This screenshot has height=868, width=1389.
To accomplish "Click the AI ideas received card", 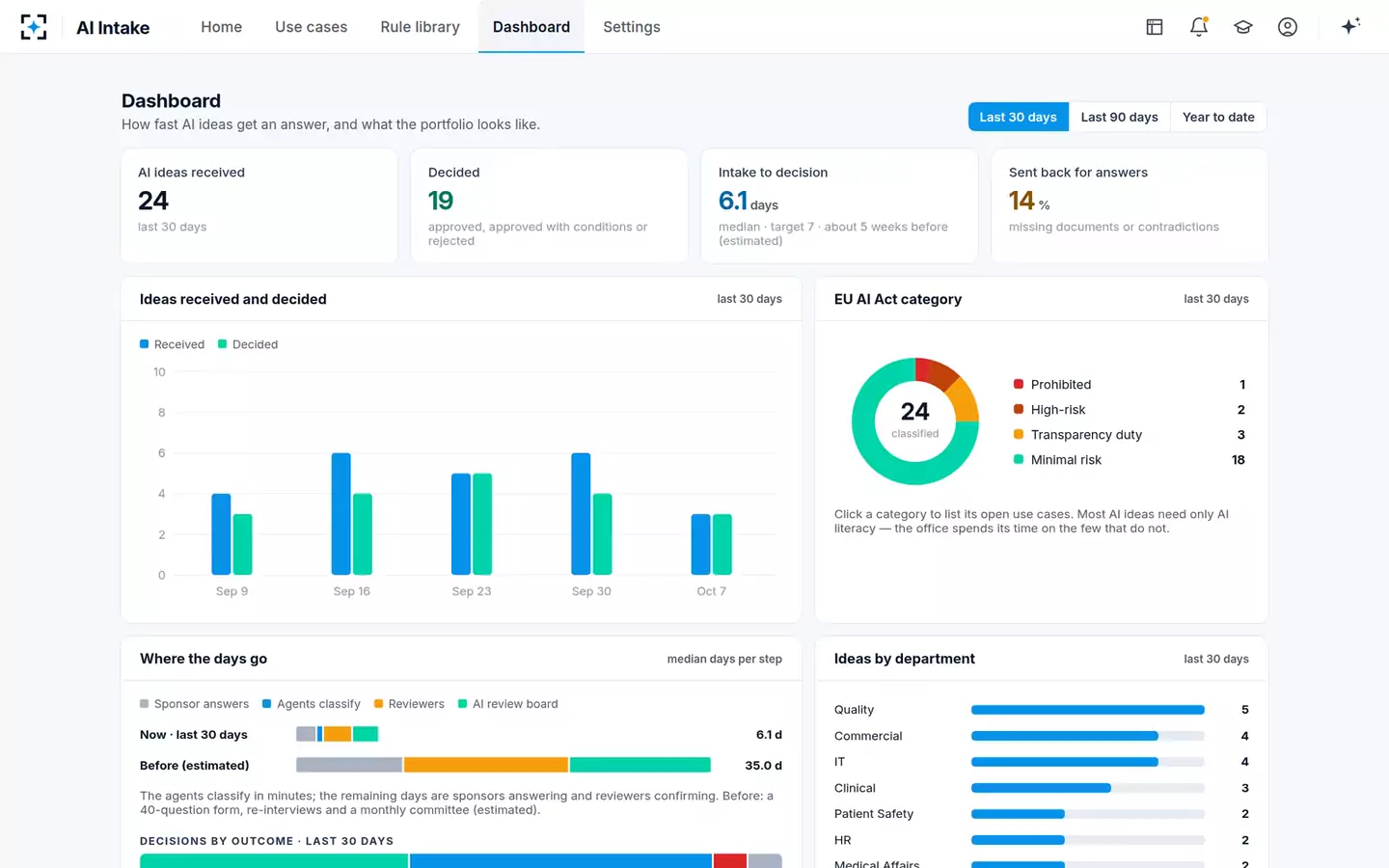I will 259,205.
